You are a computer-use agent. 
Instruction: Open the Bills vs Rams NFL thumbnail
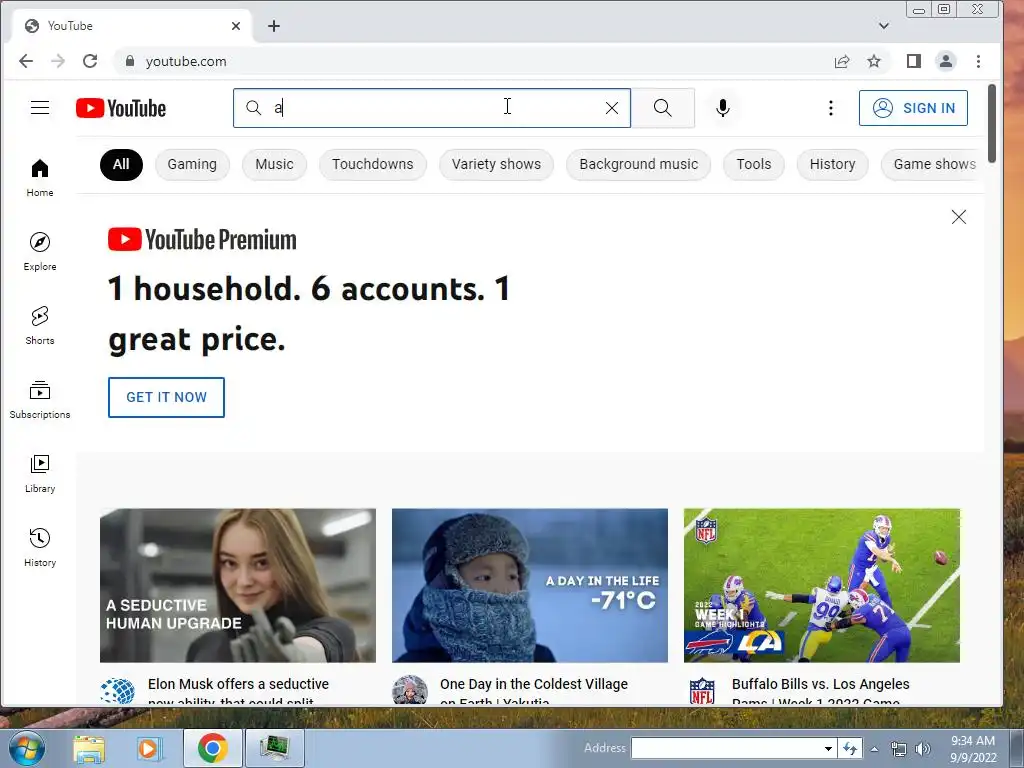822,585
